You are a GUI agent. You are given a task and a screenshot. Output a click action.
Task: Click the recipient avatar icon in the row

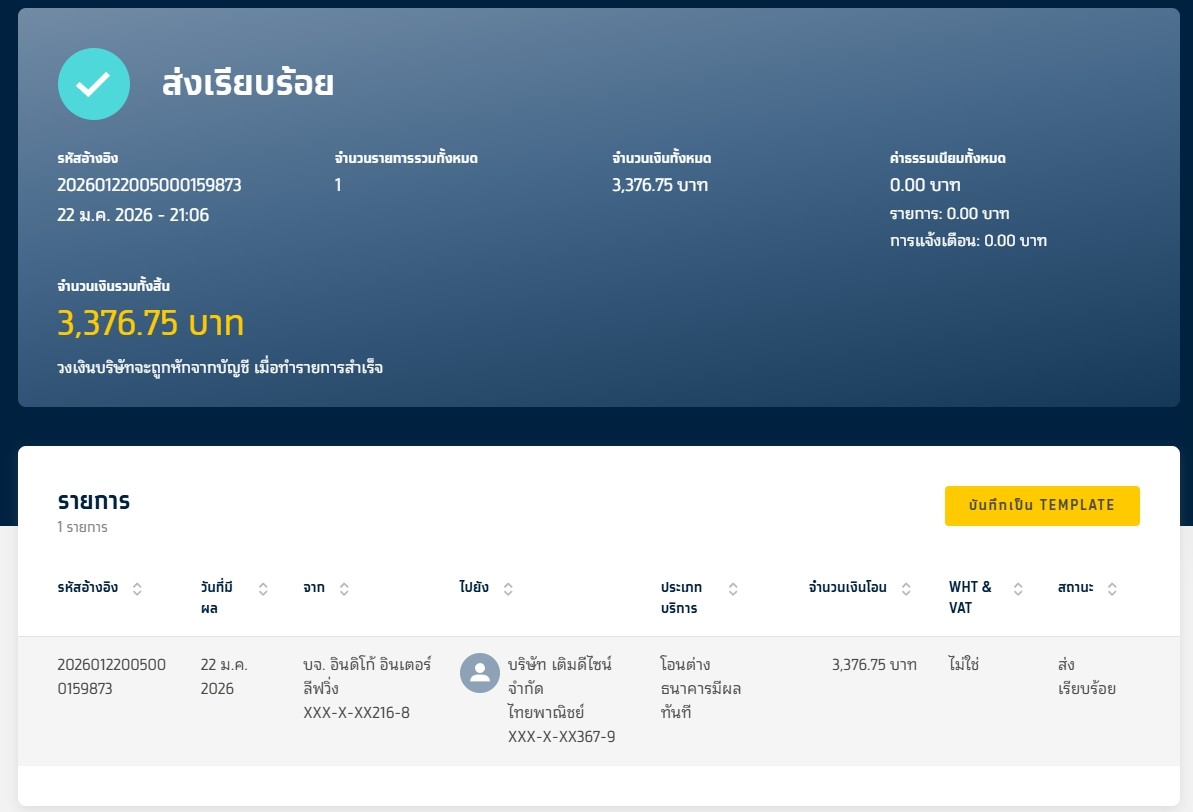479,673
